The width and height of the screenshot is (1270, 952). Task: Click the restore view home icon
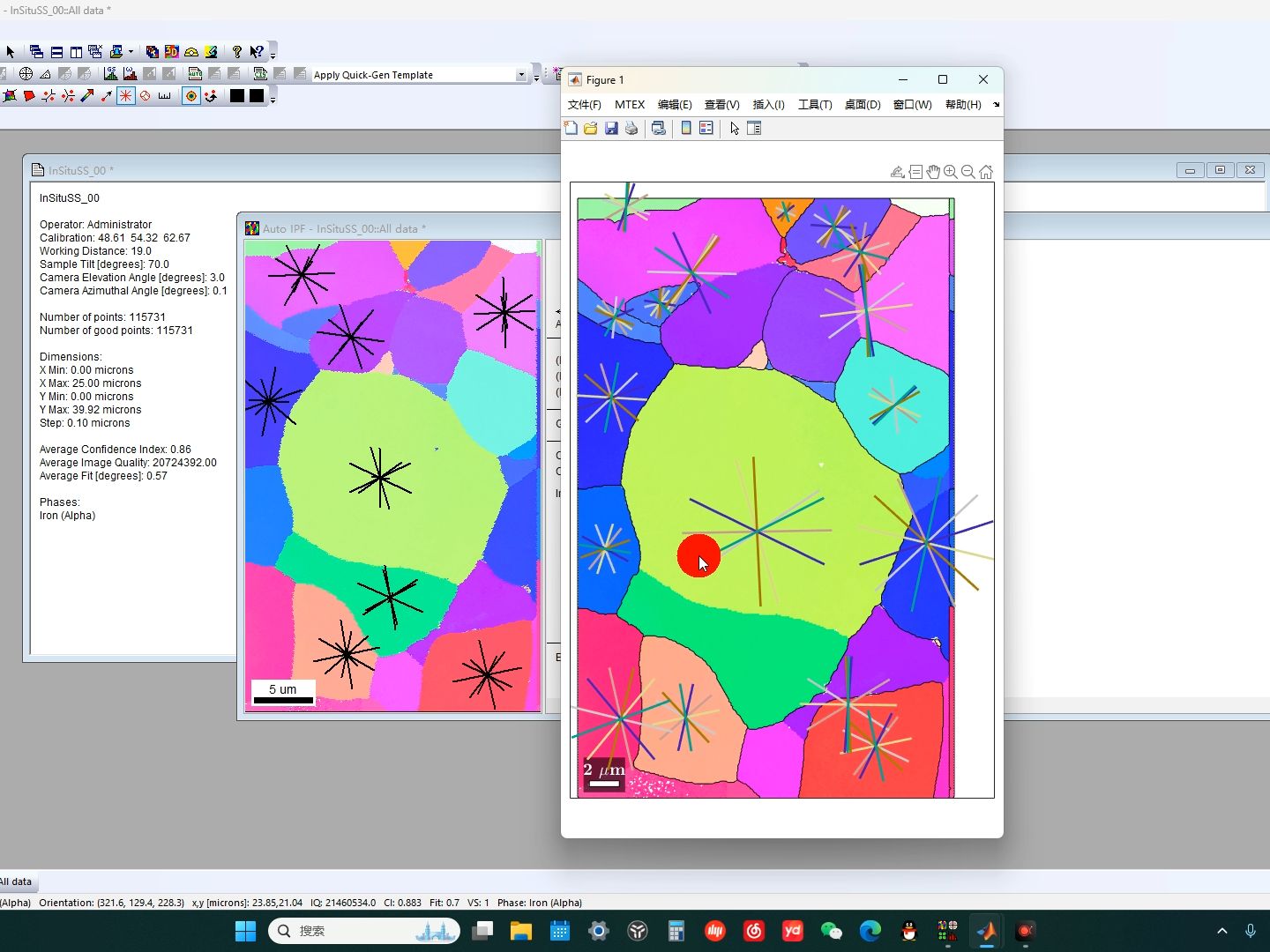point(986,172)
